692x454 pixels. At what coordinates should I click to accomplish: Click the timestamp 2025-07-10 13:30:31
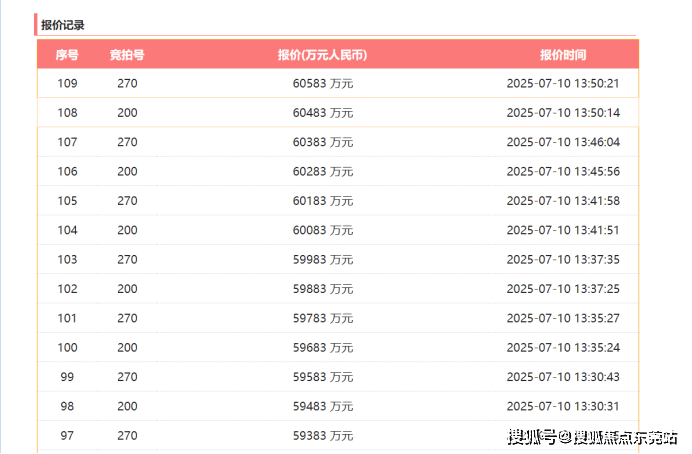pos(563,406)
